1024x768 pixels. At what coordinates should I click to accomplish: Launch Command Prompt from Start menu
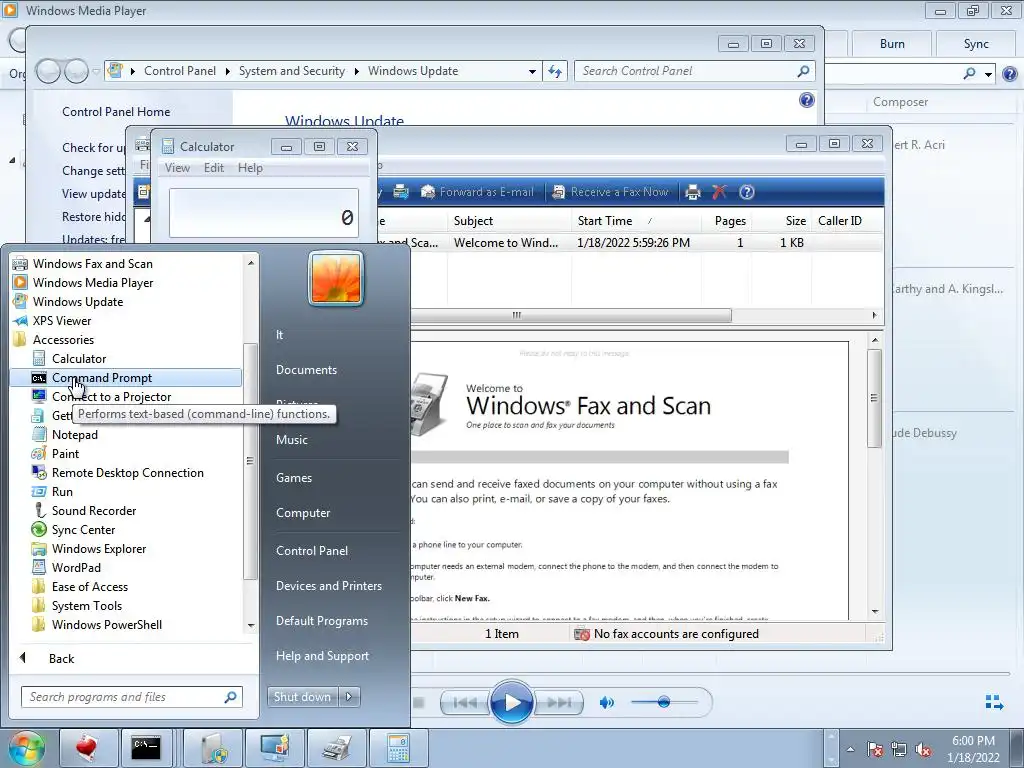click(101, 377)
